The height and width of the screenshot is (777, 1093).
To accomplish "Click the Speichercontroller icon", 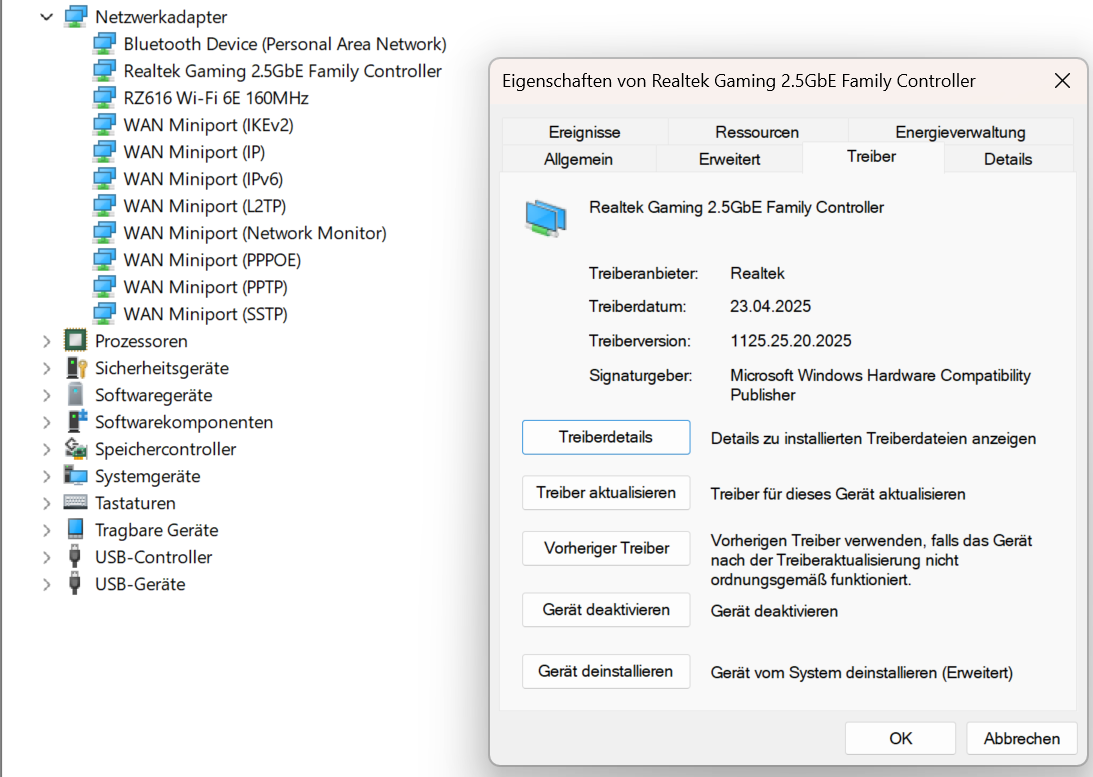I will tap(75, 449).
